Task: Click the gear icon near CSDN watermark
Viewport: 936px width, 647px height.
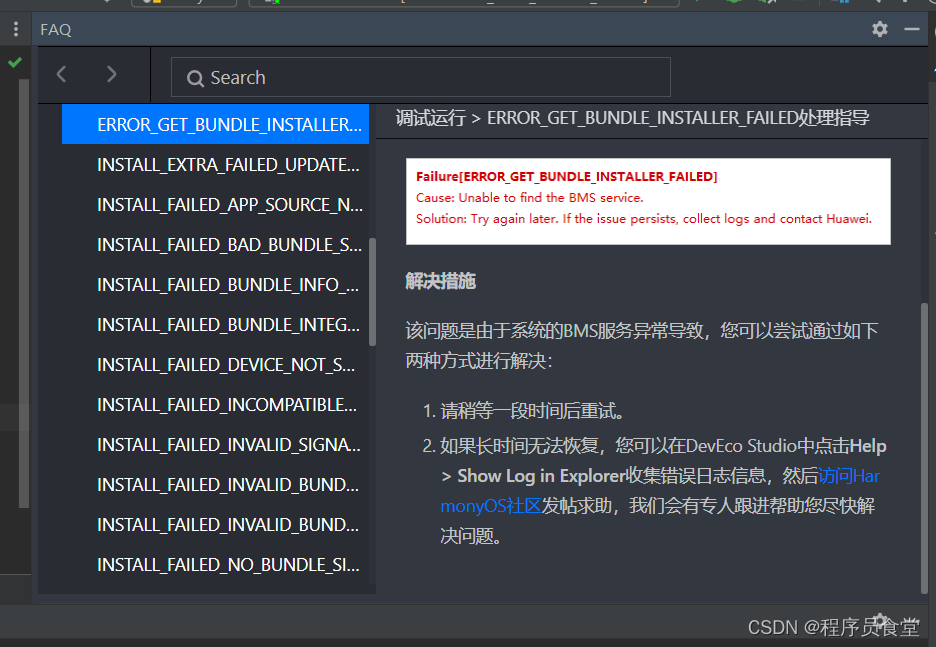Action: 879,620
